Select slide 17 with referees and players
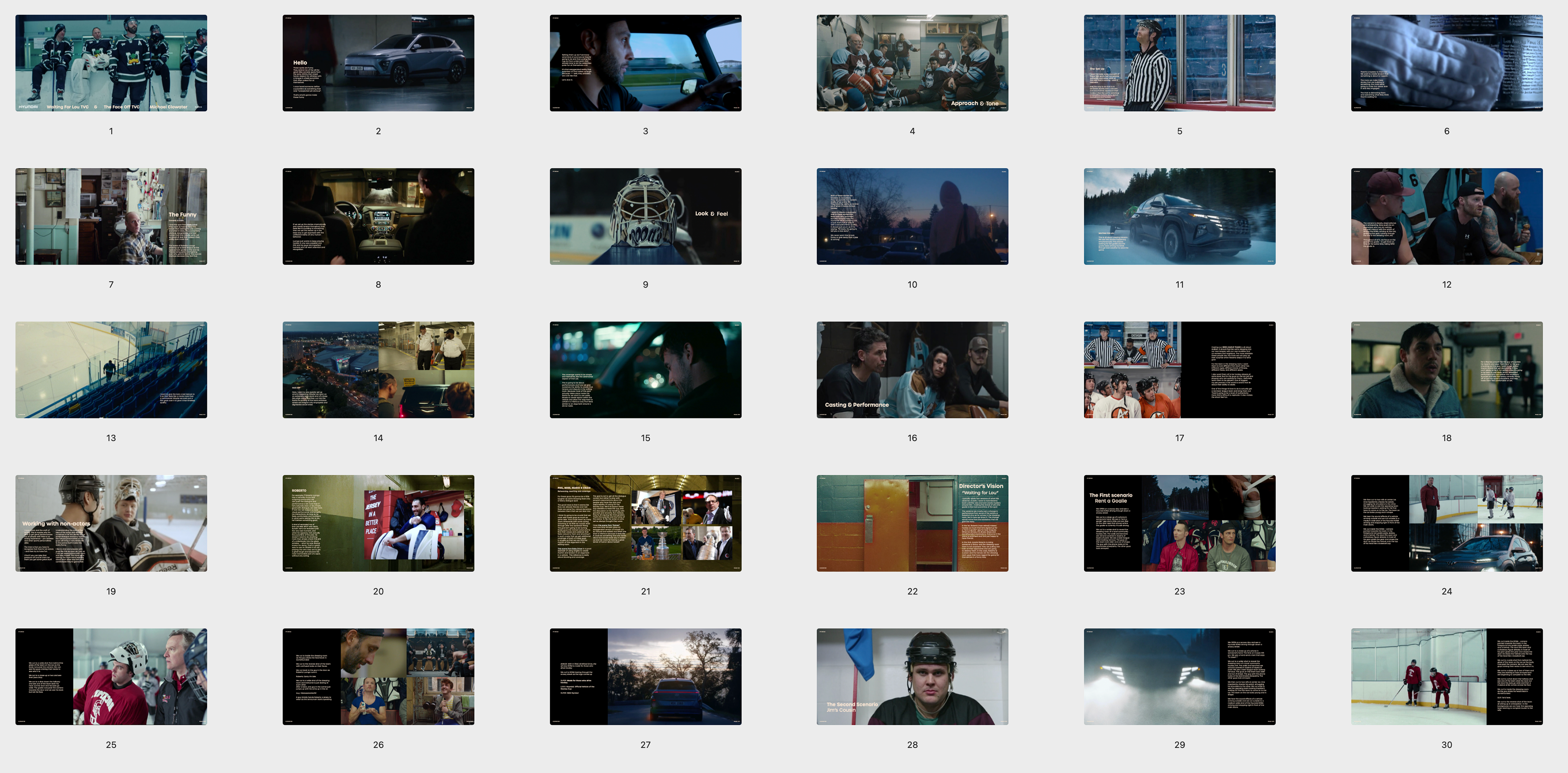 click(x=1179, y=370)
